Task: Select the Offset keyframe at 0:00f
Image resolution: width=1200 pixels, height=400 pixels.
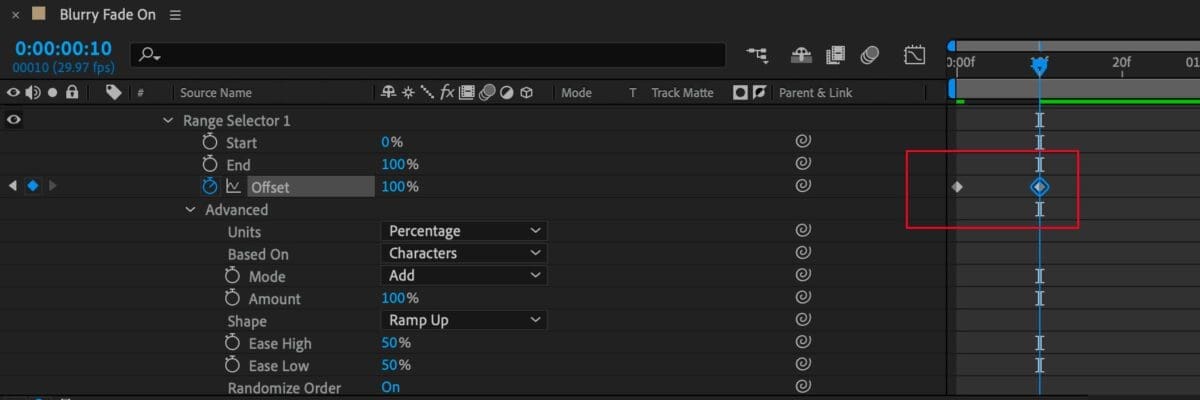Action: 957,187
